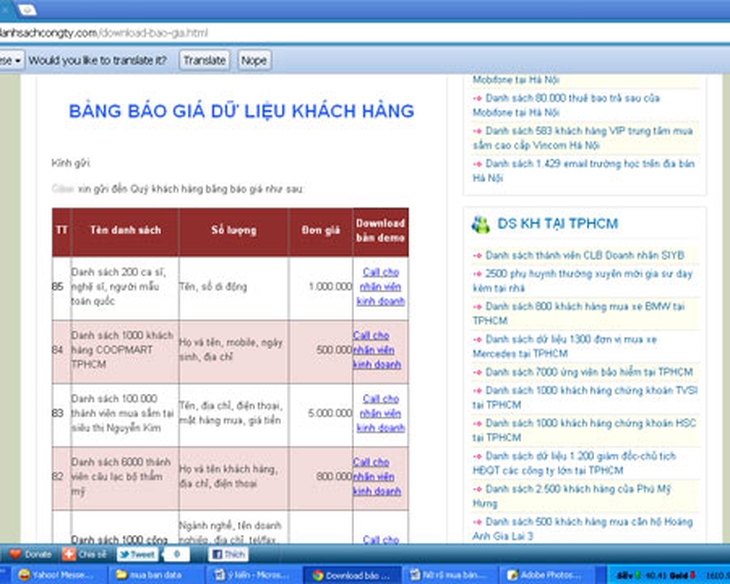
Task: Open '2500 phụ huynh thường xuyên mời gia sư' link
Action: click(583, 281)
